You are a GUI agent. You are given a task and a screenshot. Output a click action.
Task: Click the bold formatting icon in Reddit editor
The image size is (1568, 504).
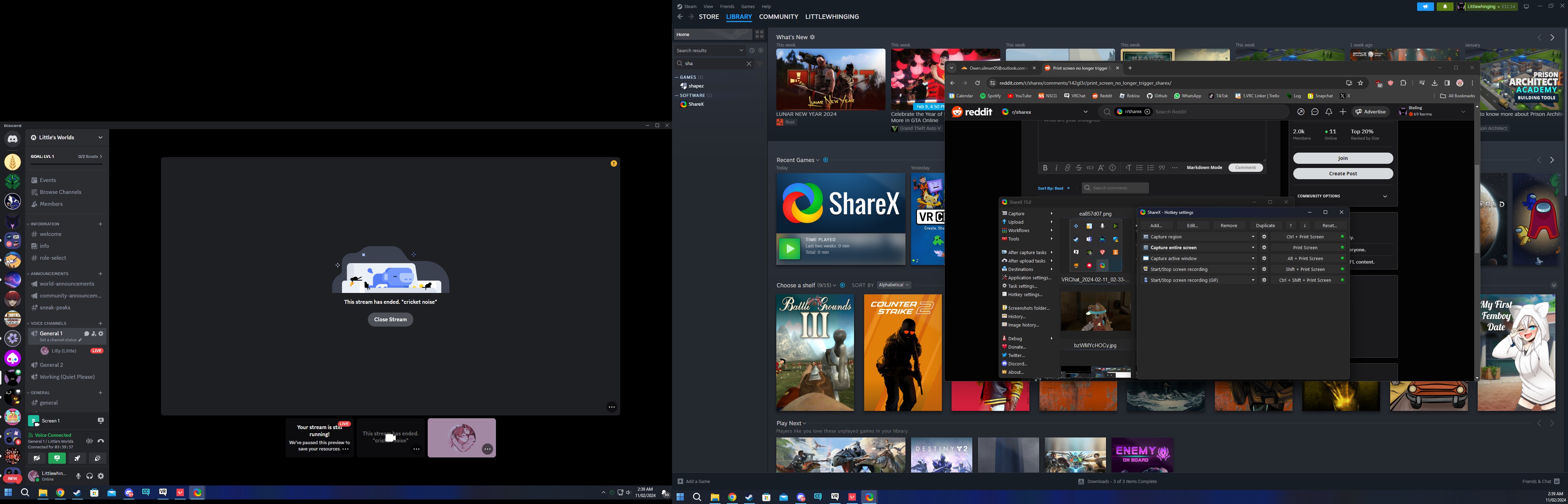tap(1045, 168)
